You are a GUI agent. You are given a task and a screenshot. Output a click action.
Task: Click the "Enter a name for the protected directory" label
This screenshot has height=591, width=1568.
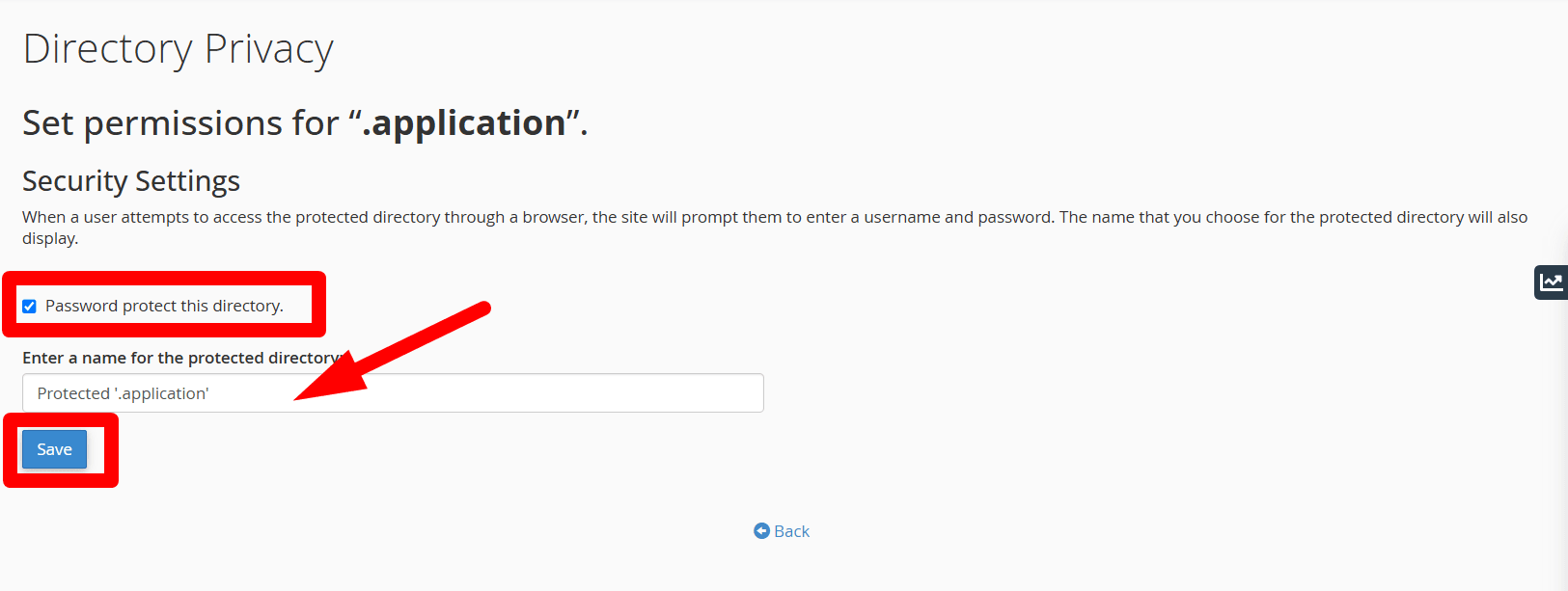(179, 358)
